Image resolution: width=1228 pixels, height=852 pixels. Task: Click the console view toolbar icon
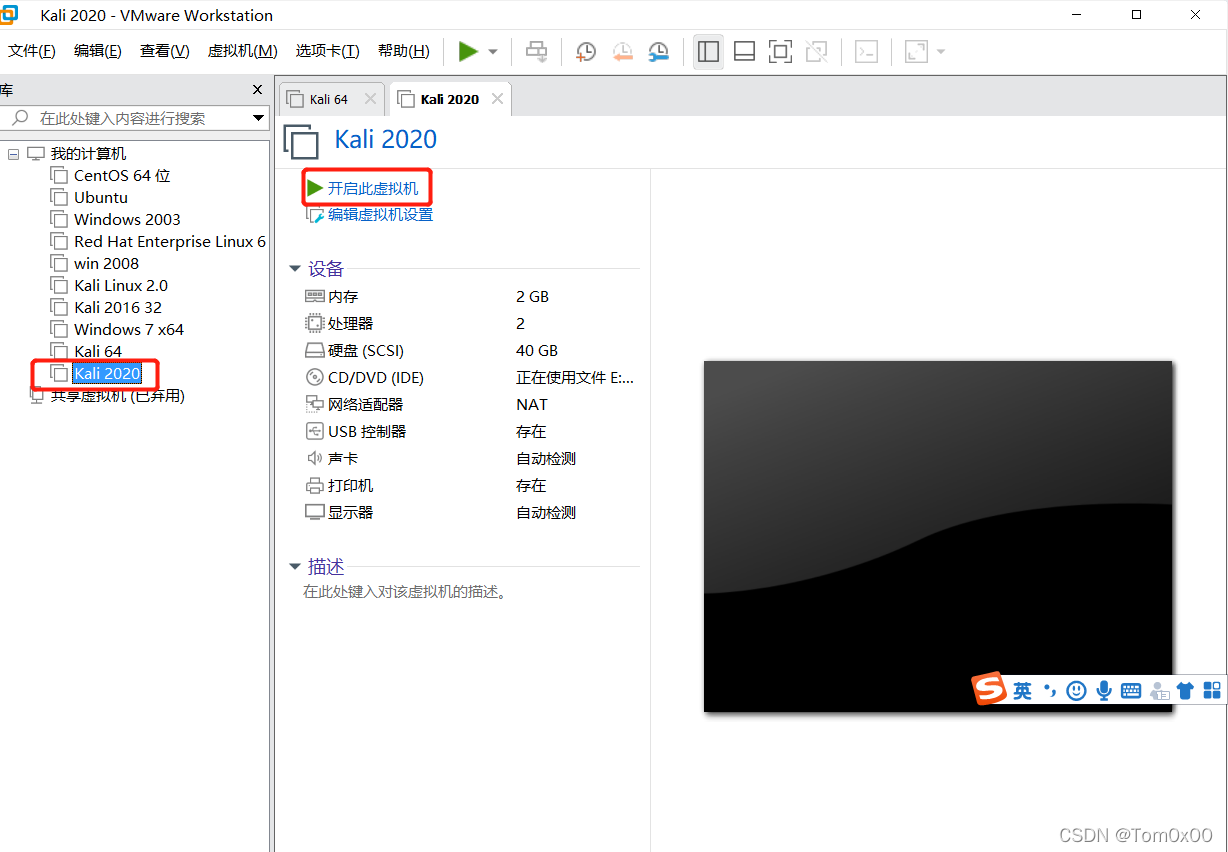[x=866, y=51]
